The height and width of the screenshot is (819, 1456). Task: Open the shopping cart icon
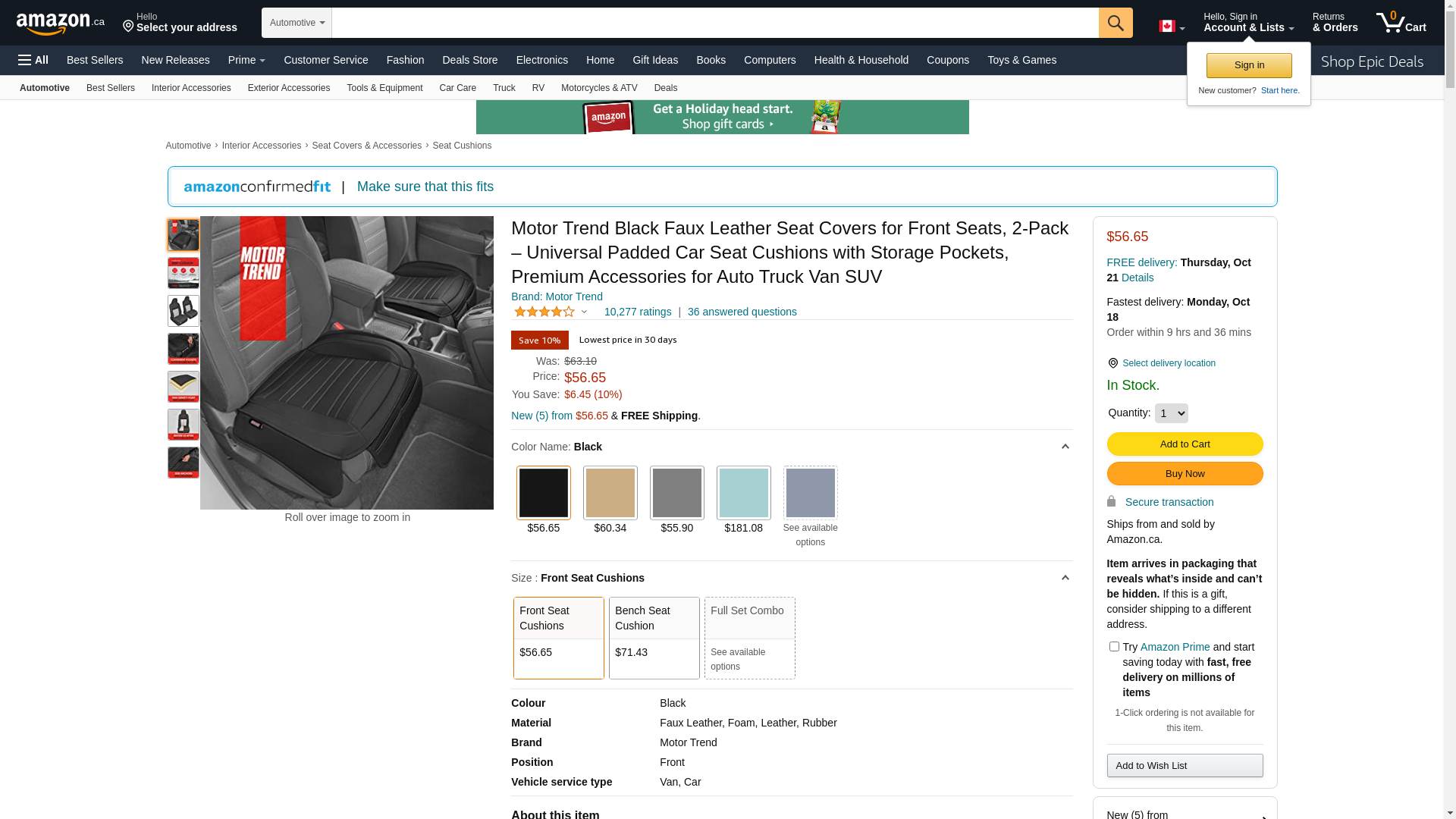(x=1401, y=23)
